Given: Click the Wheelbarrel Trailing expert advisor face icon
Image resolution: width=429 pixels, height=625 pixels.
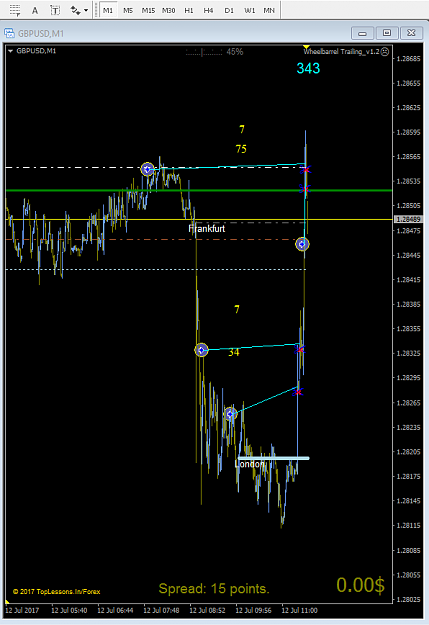Looking at the screenshot, I should pos(385,51).
